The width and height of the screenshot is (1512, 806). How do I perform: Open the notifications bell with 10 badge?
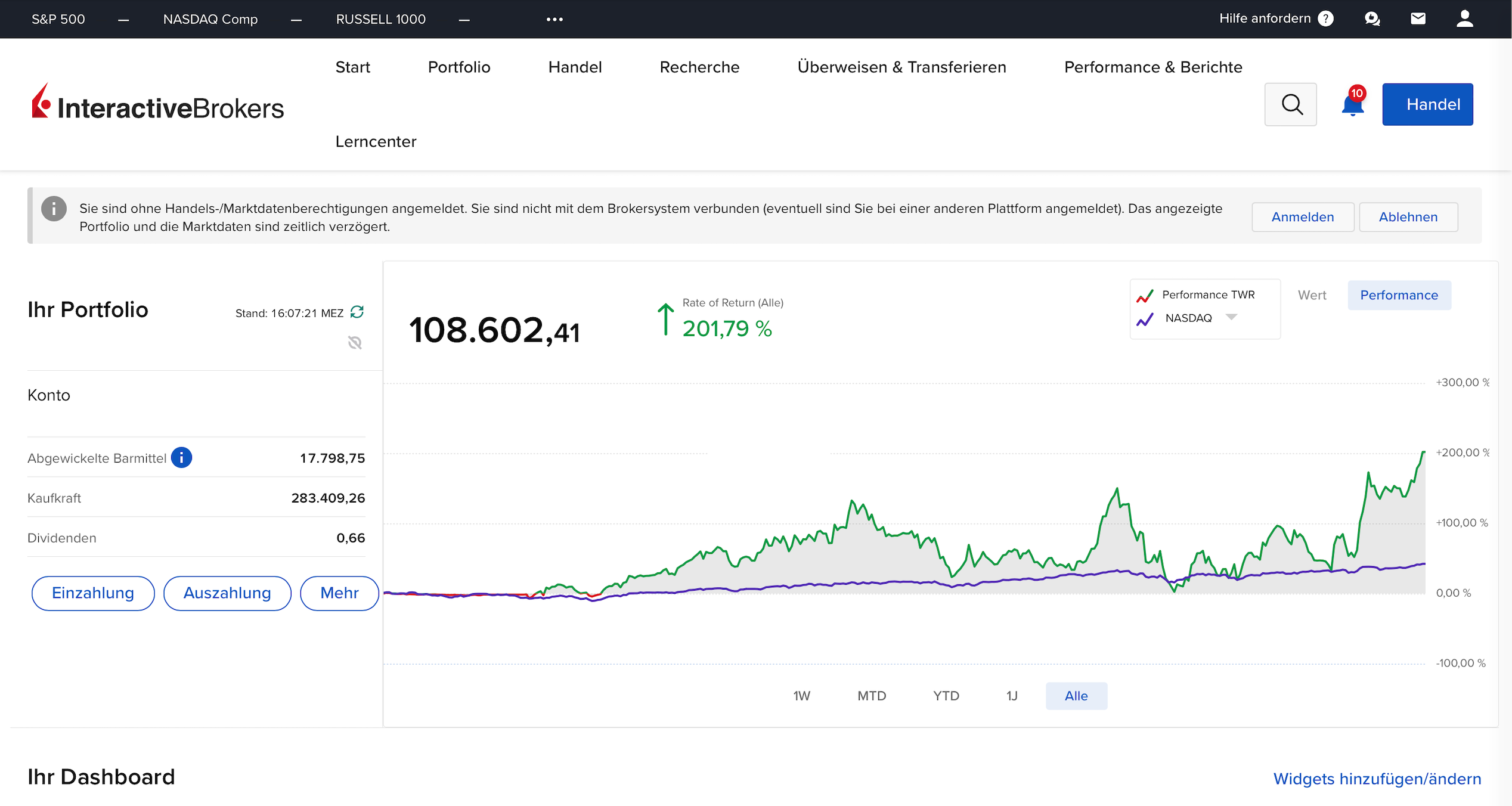click(1352, 105)
